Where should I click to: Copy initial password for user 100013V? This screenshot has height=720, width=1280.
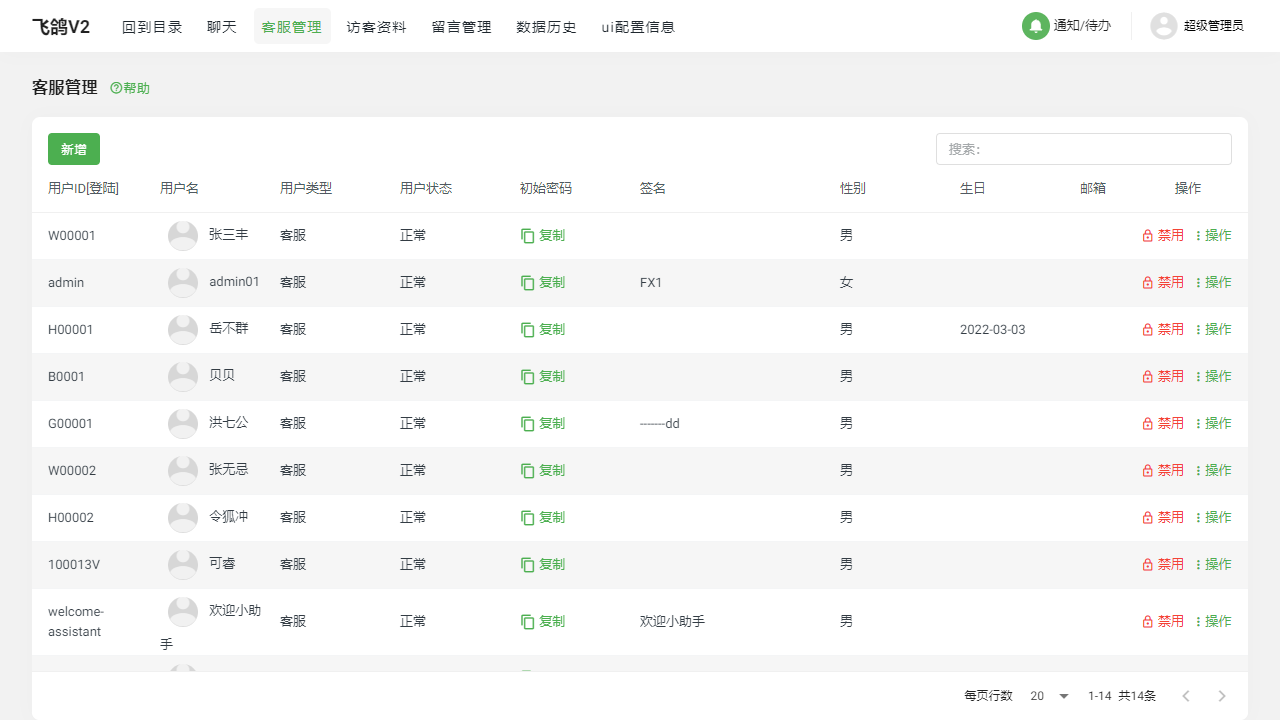[x=543, y=565]
